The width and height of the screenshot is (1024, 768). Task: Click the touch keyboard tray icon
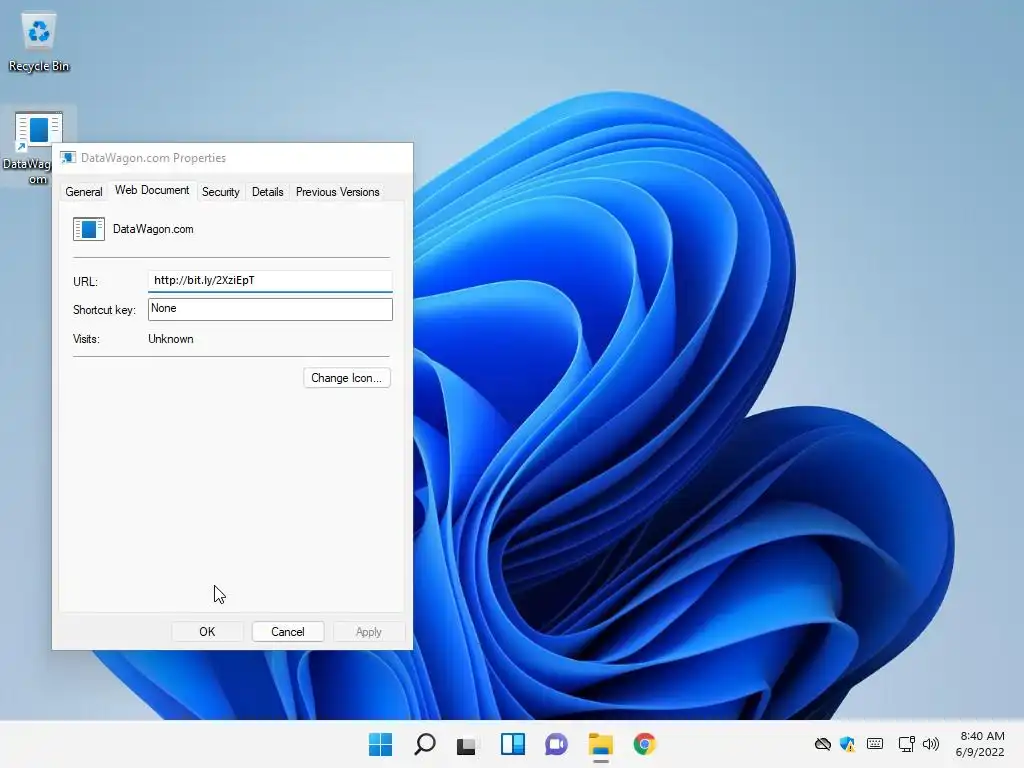click(875, 744)
